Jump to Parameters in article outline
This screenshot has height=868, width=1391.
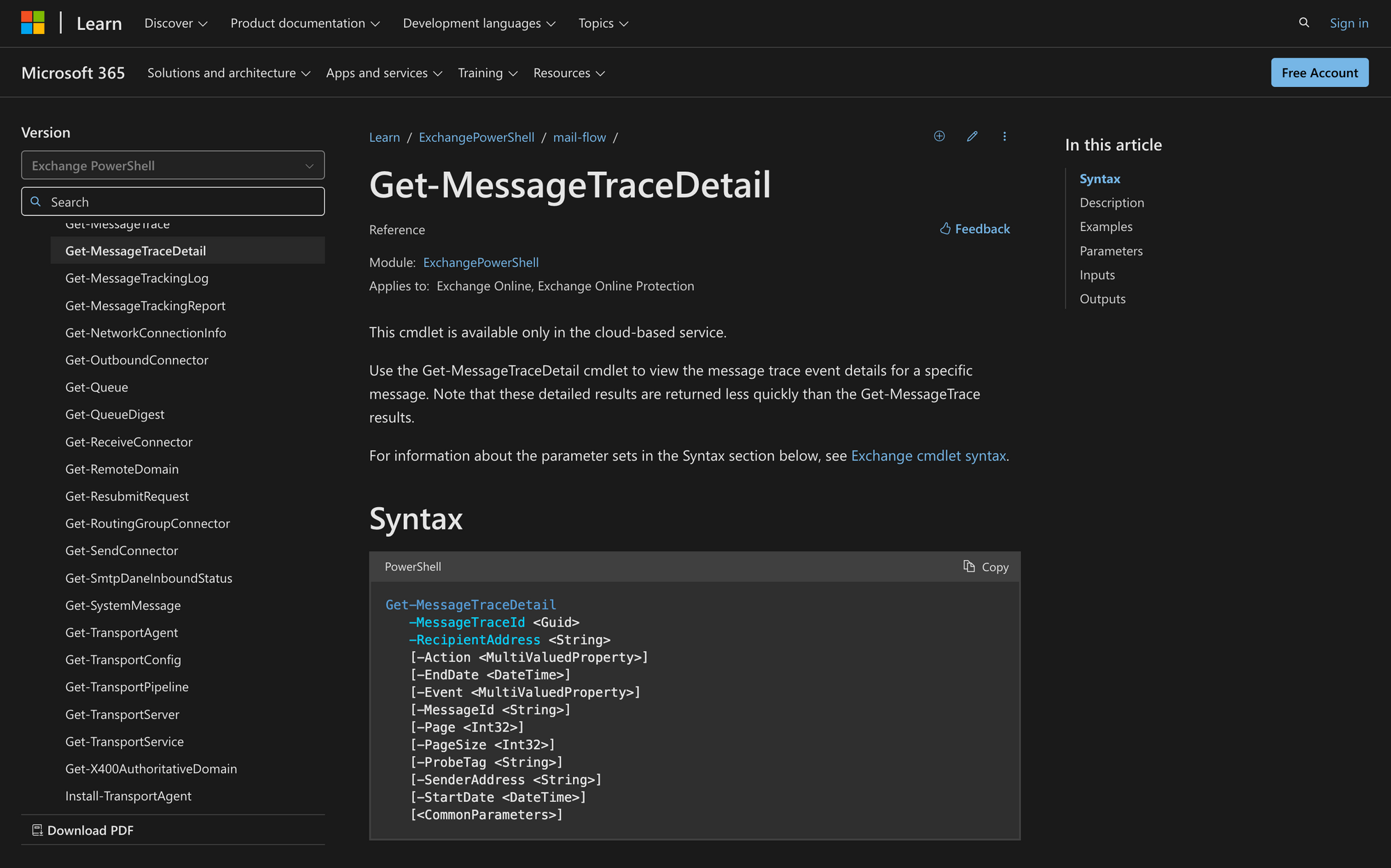(x=1111, y=251)
